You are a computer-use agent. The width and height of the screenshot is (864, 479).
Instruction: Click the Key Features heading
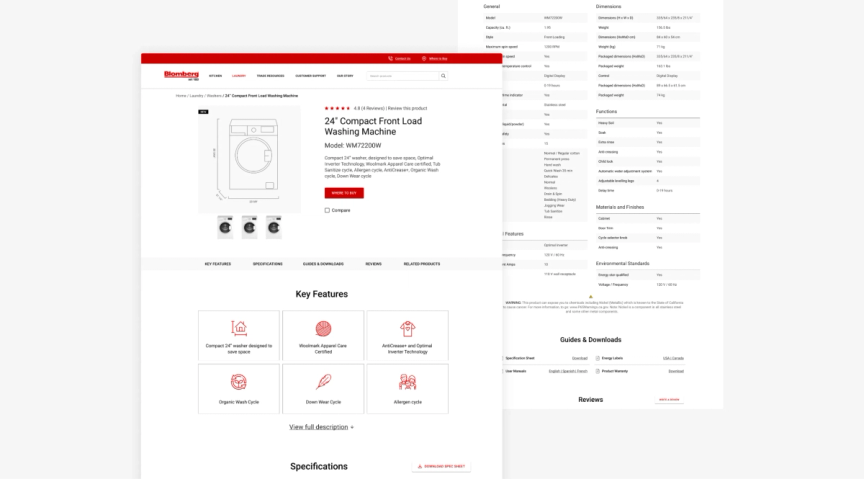coord(322,294)
